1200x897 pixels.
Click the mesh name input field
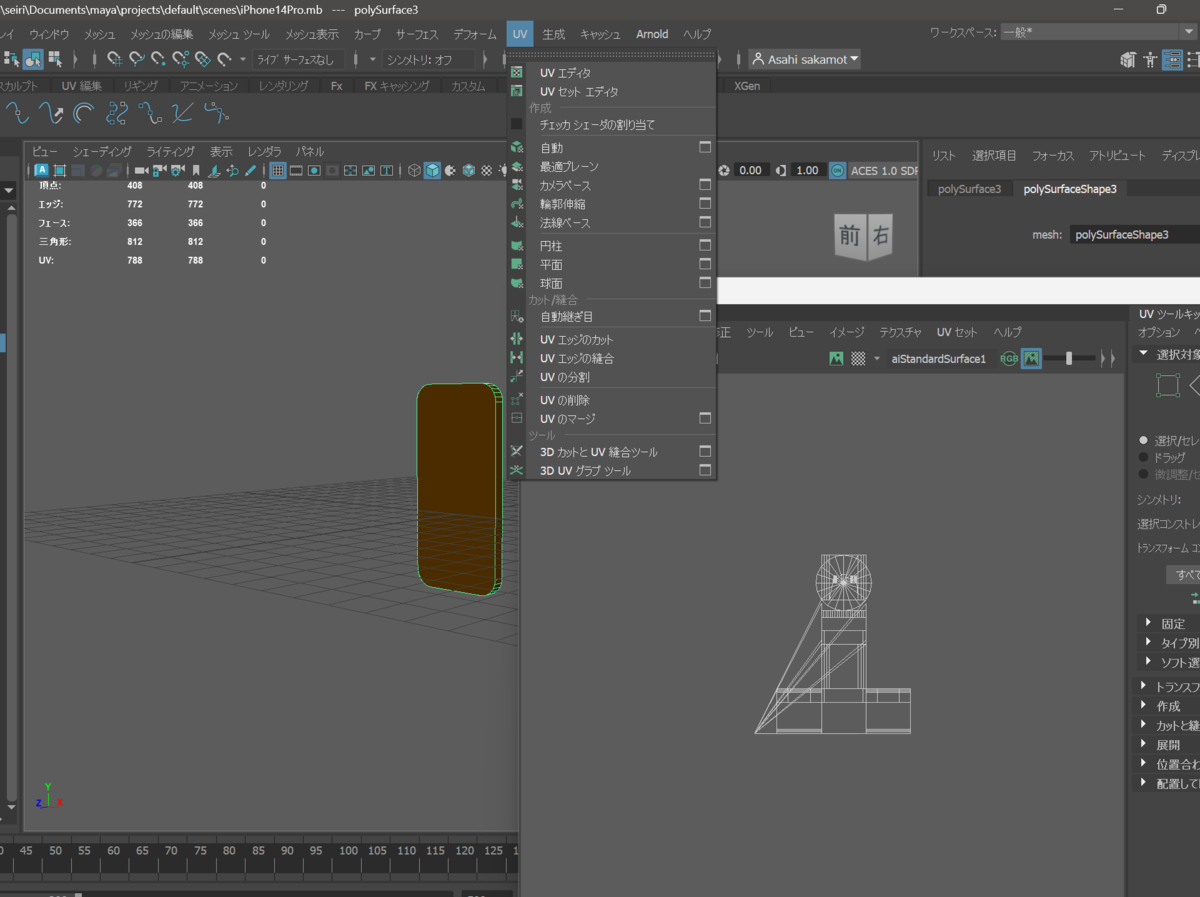1134,235
